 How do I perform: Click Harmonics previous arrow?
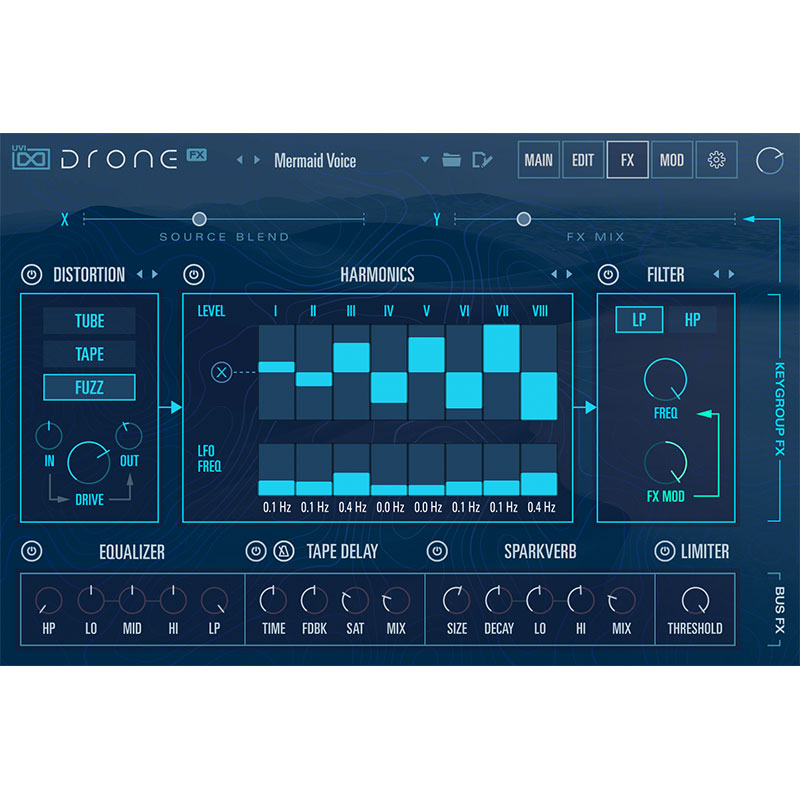pos(554,274)
